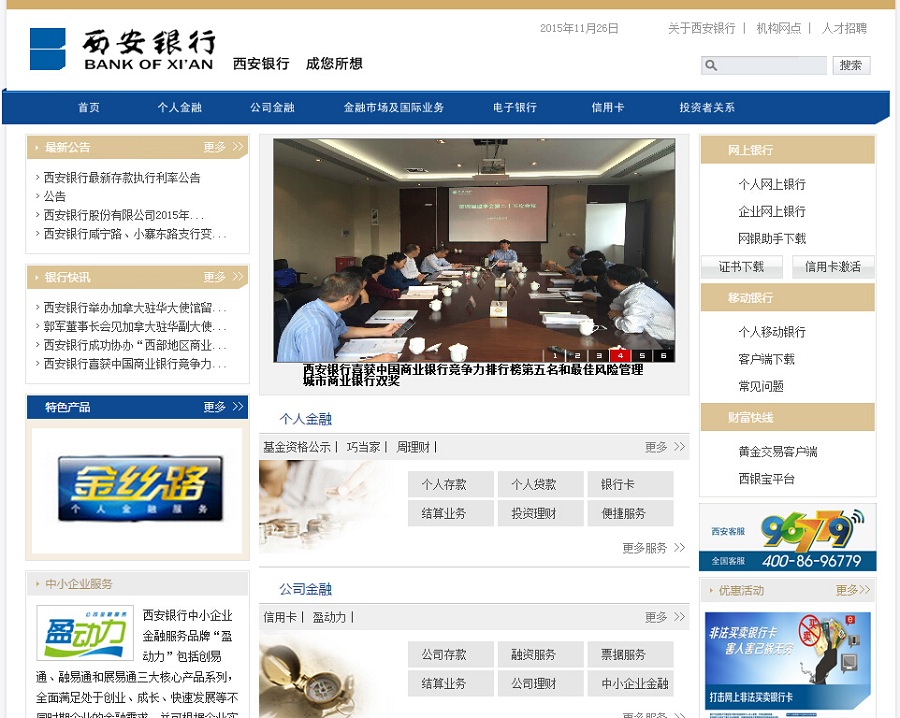900x718 pixels.
Task: Click the 盈动力 brand logo
Action: point(85,632)
